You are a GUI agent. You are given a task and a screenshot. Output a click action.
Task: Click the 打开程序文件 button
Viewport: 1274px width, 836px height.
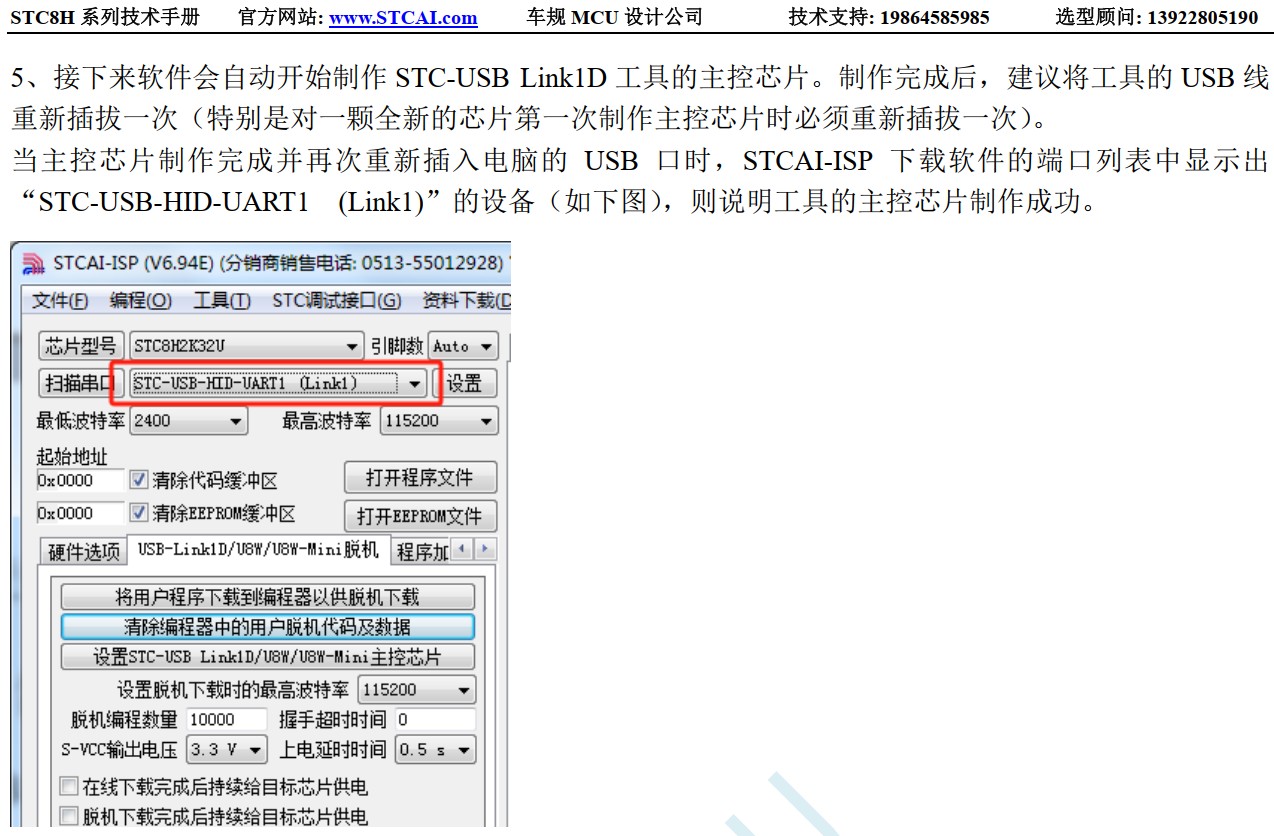420,478
